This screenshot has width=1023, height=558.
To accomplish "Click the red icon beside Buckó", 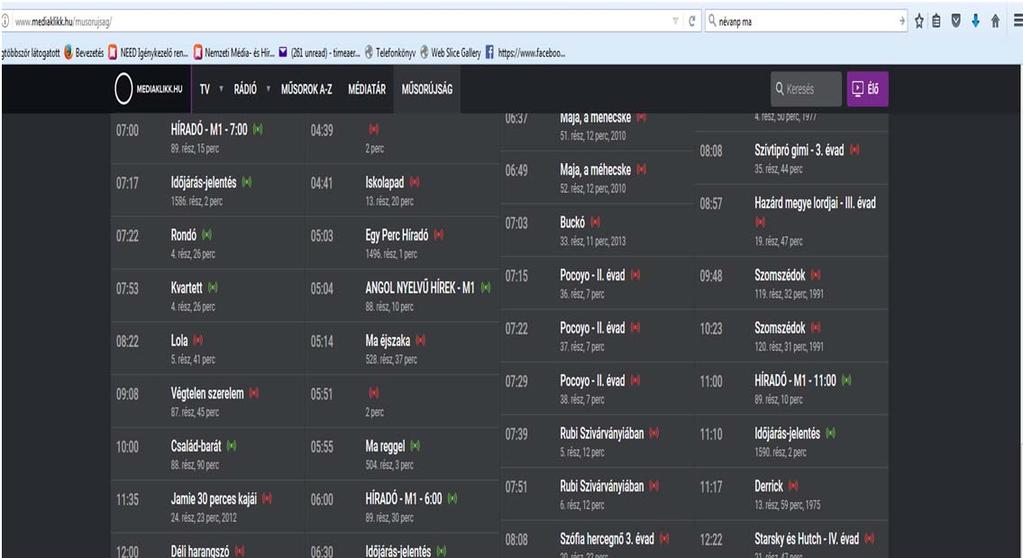I will pyautogui.click(x=595, y=222).
